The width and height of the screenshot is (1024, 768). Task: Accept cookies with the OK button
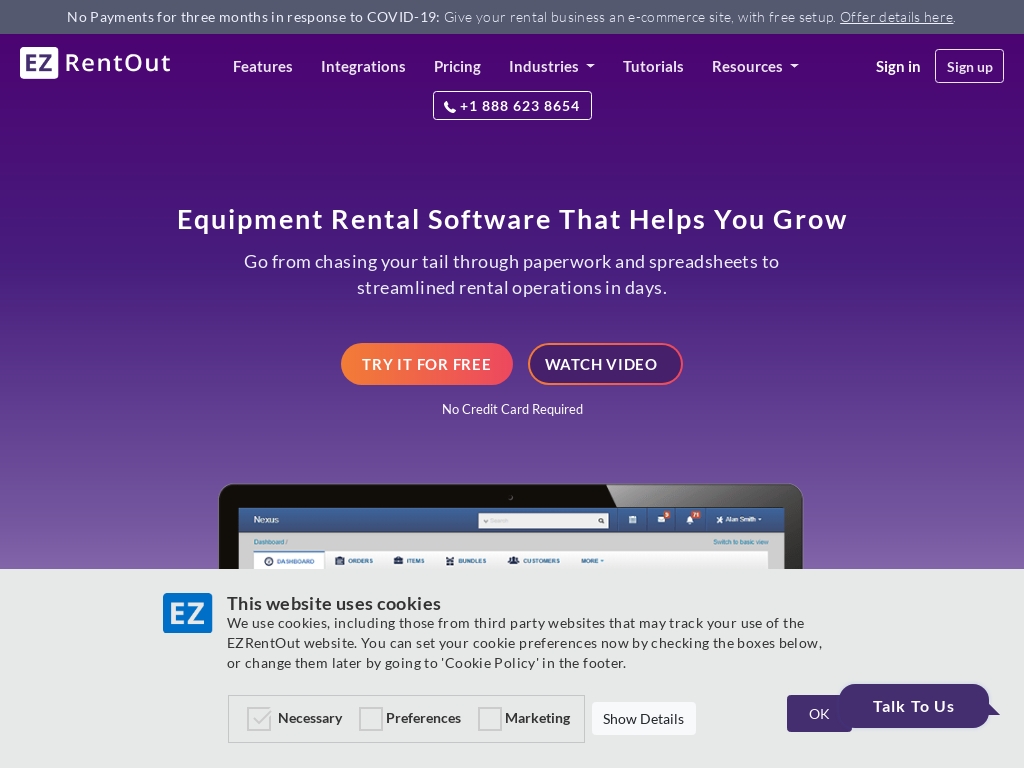[818, 714]
